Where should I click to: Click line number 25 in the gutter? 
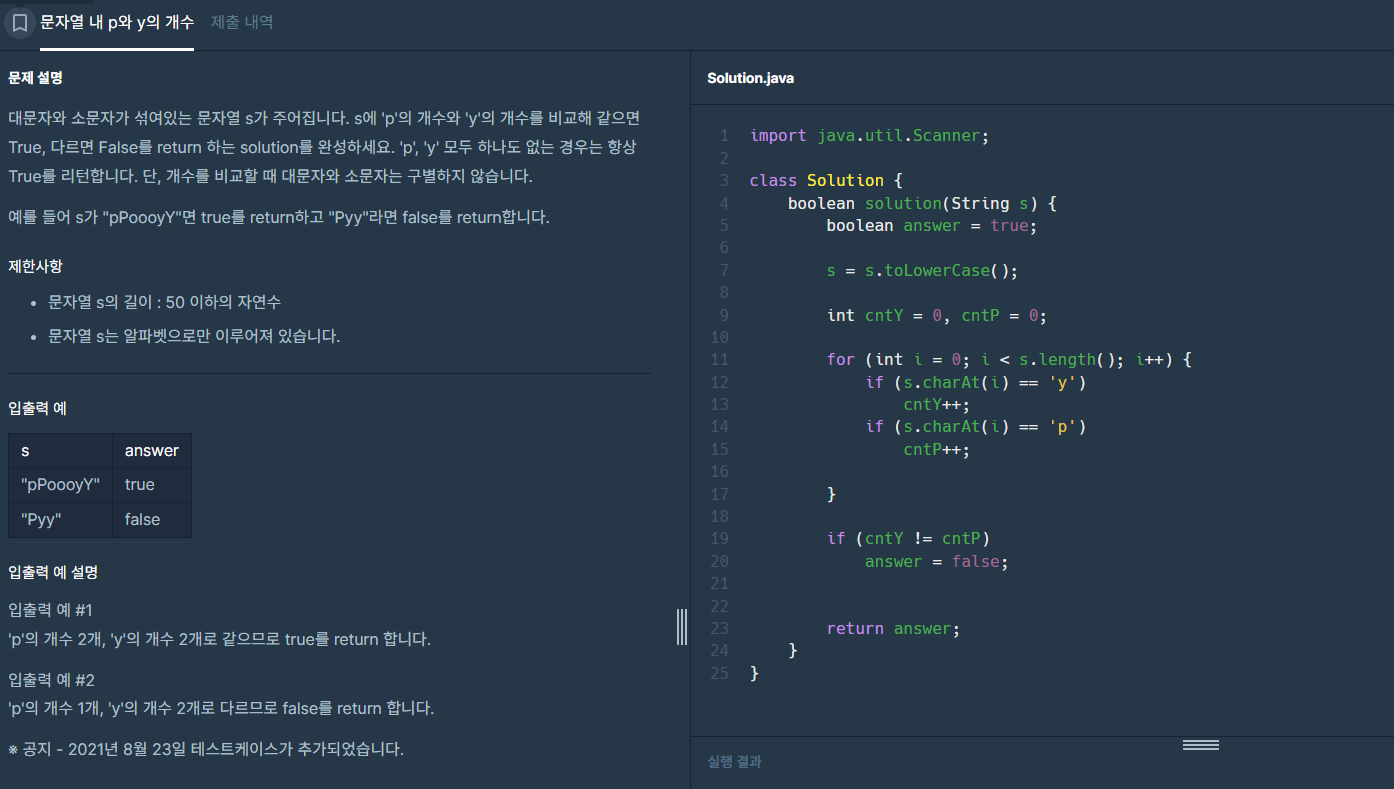pyautogui.click(x=720, y=674)
